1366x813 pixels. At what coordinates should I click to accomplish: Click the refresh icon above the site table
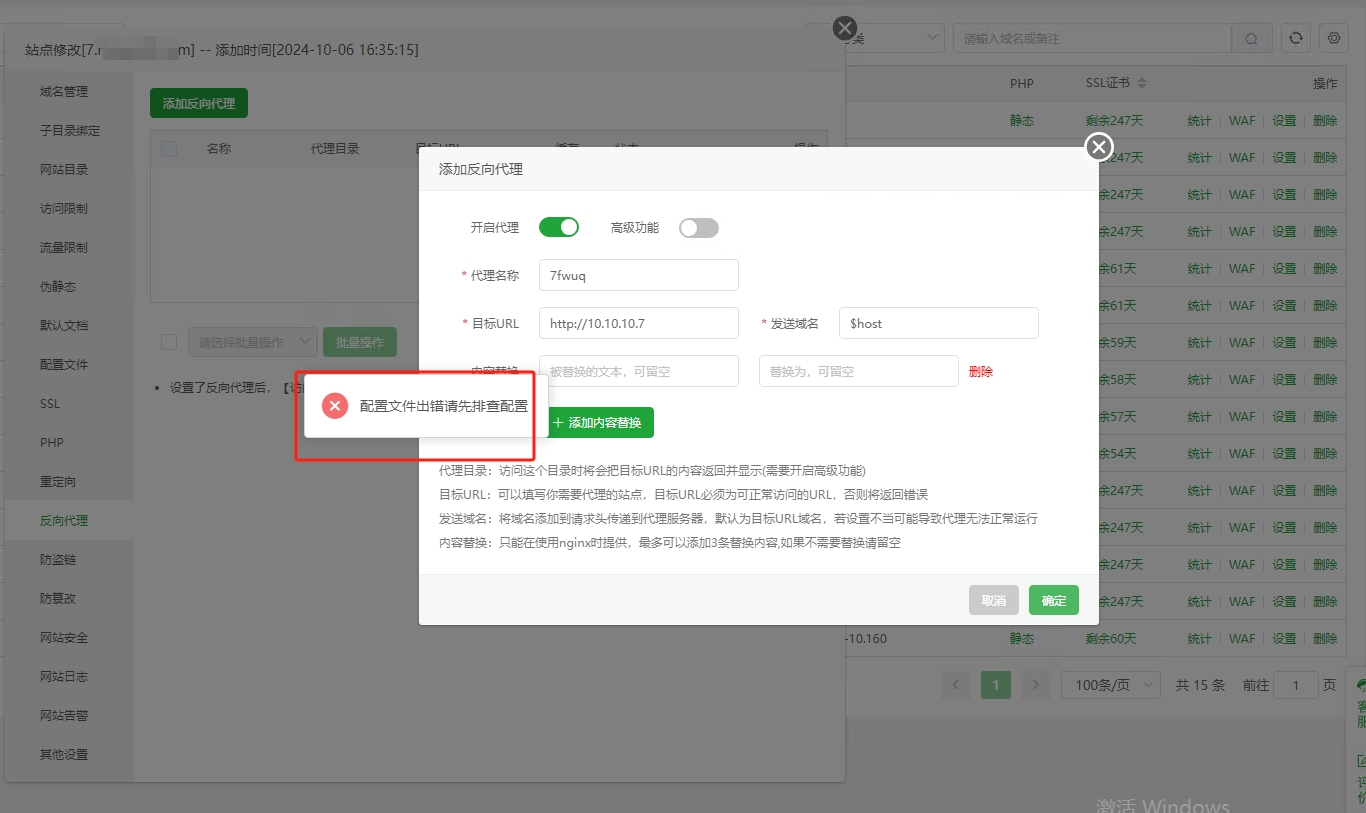[x=1296, y=38]
